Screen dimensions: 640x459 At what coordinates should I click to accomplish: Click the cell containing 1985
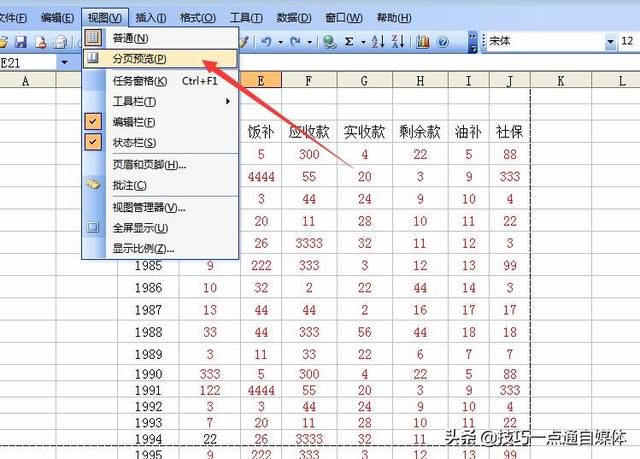pos(148,266)
